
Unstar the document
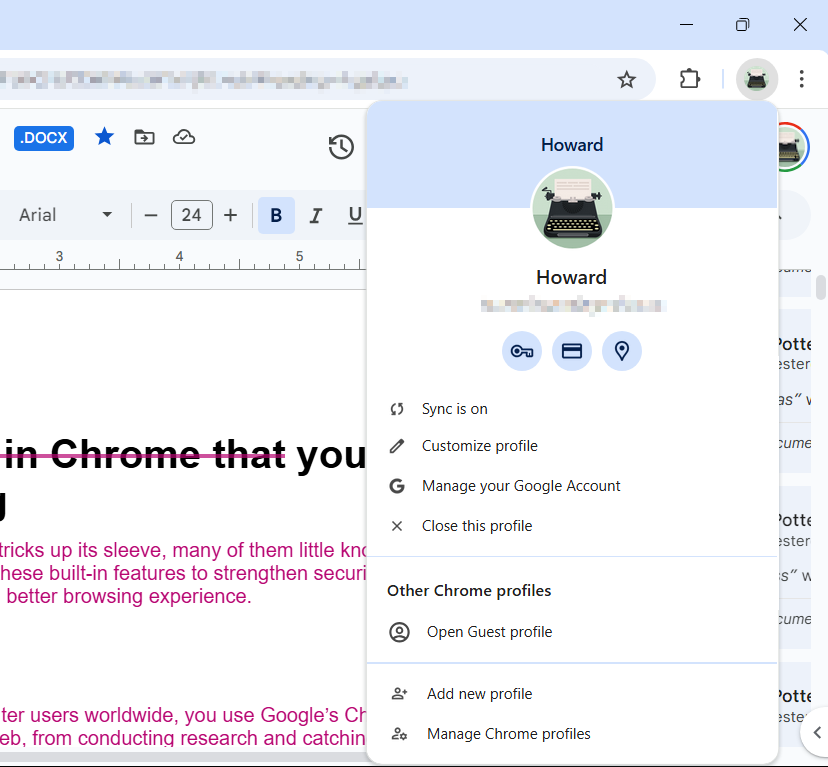pos(104,138)
